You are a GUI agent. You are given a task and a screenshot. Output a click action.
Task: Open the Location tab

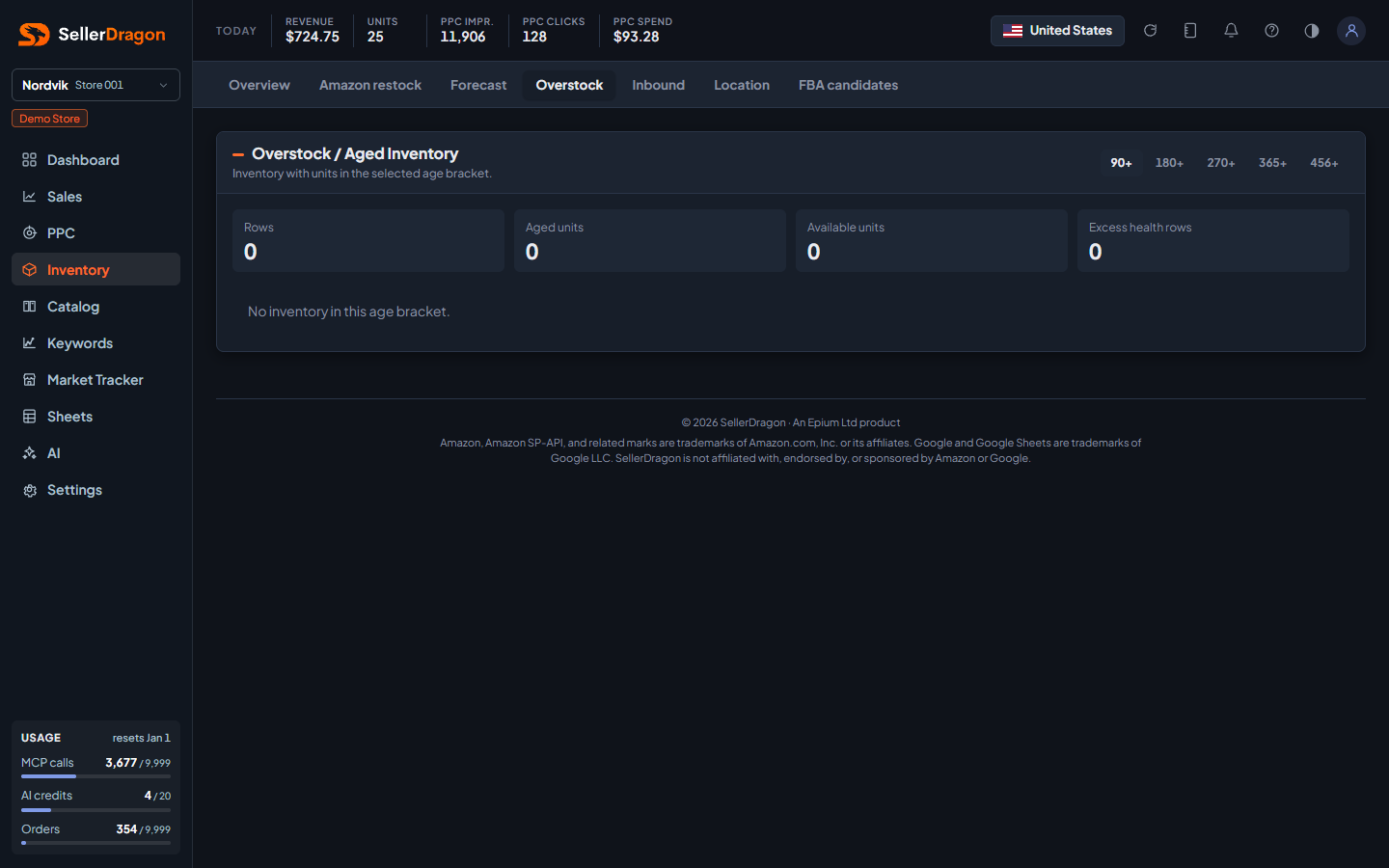click(742, 85)
